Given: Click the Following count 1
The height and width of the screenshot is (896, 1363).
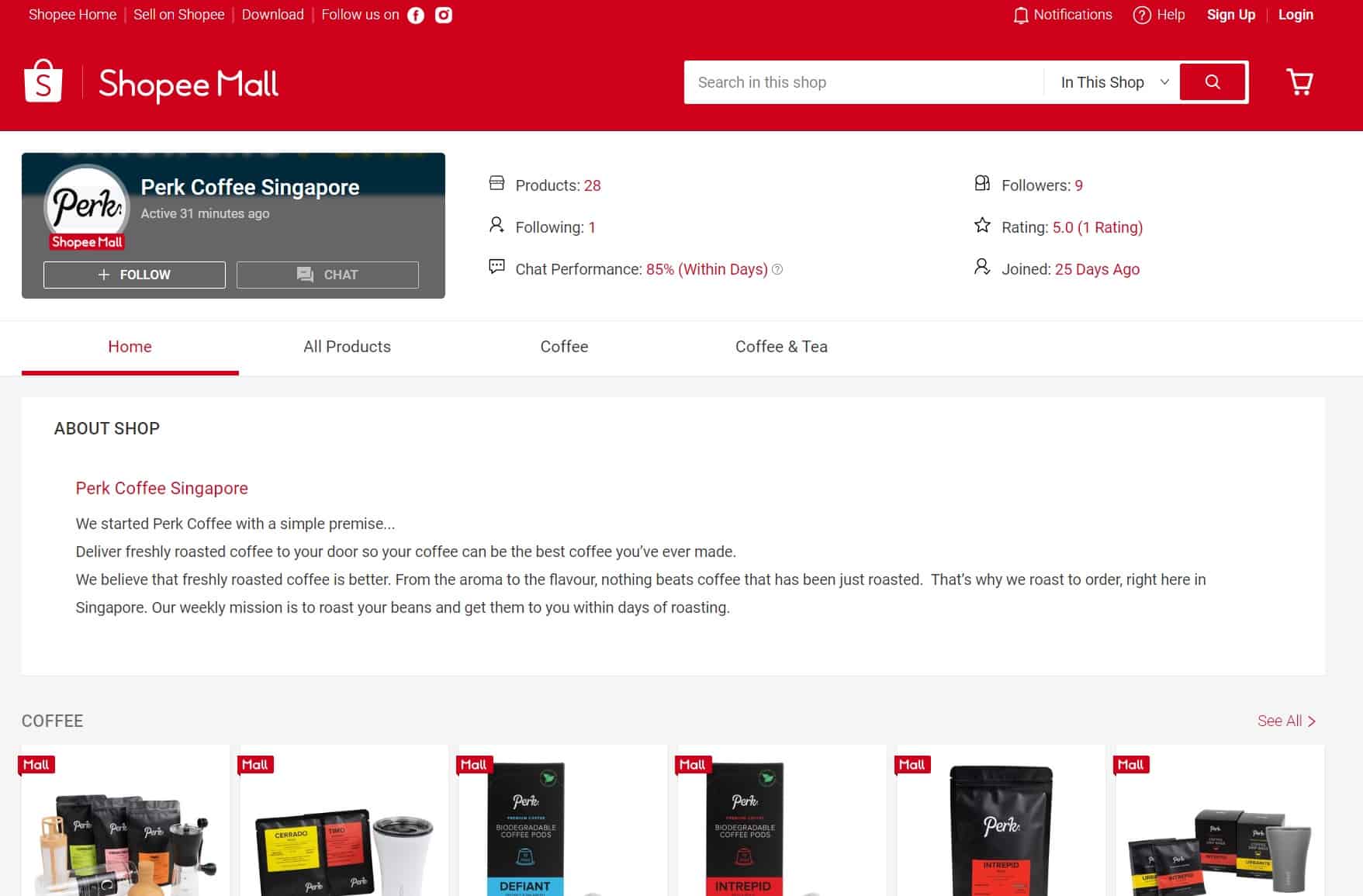Looking at the screenshot, I should coord(592,227).
